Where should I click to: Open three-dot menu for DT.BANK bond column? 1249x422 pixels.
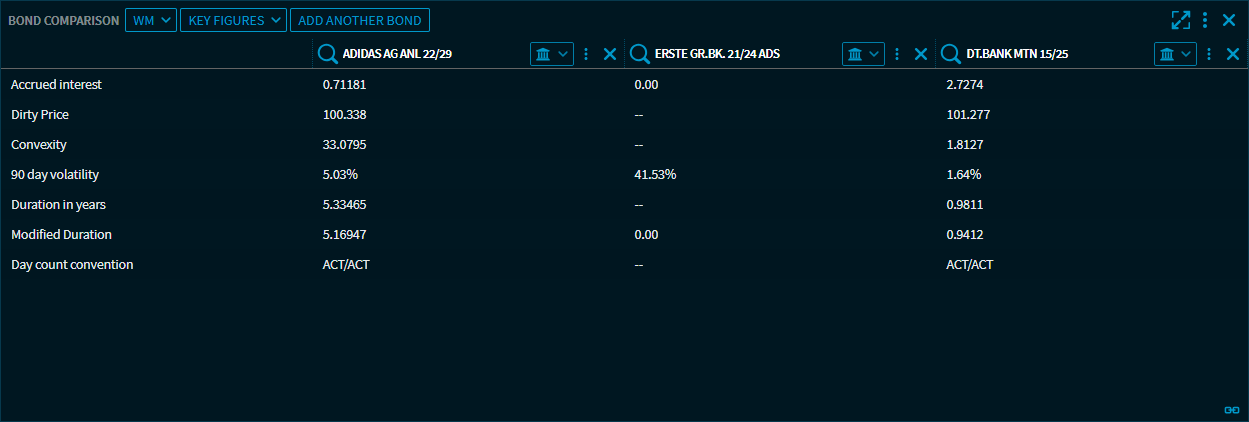point(1209,54)
